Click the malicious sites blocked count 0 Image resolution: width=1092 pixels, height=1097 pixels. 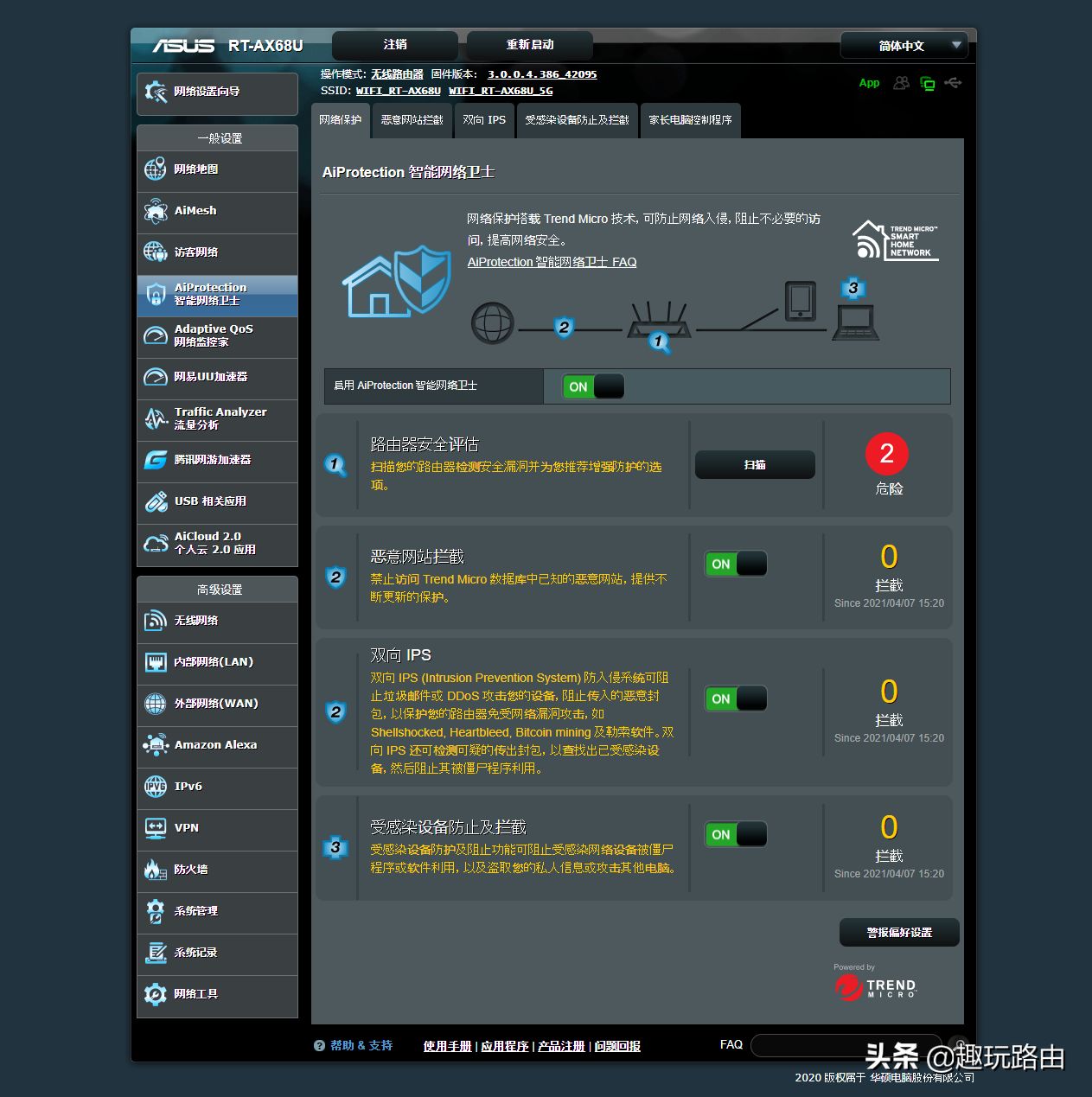click(889, 556)
